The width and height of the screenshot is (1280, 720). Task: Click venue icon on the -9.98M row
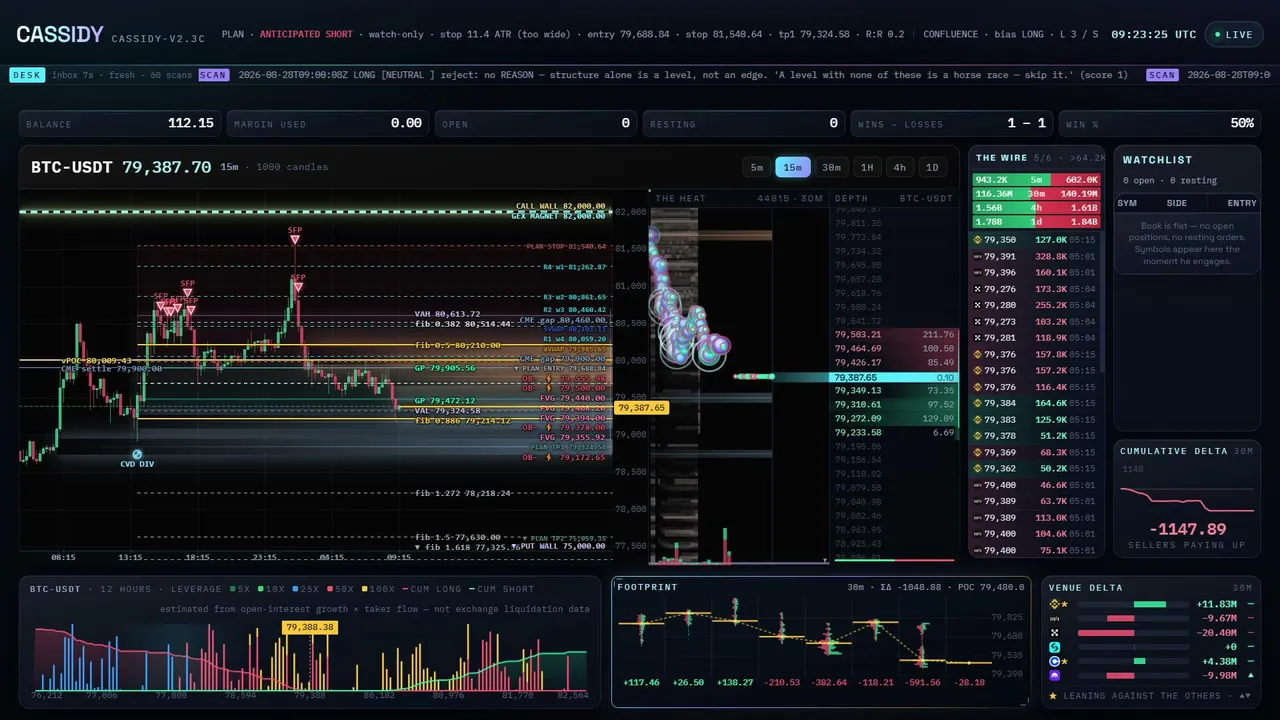[x=1054, y=676]
